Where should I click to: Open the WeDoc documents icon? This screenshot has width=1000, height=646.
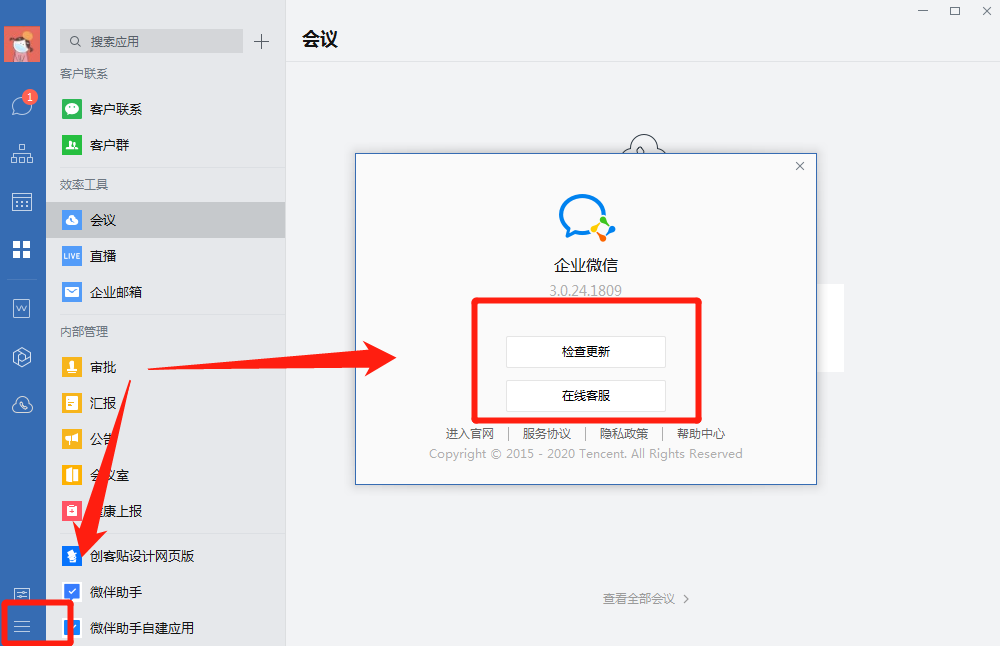[x=22, y=309]
